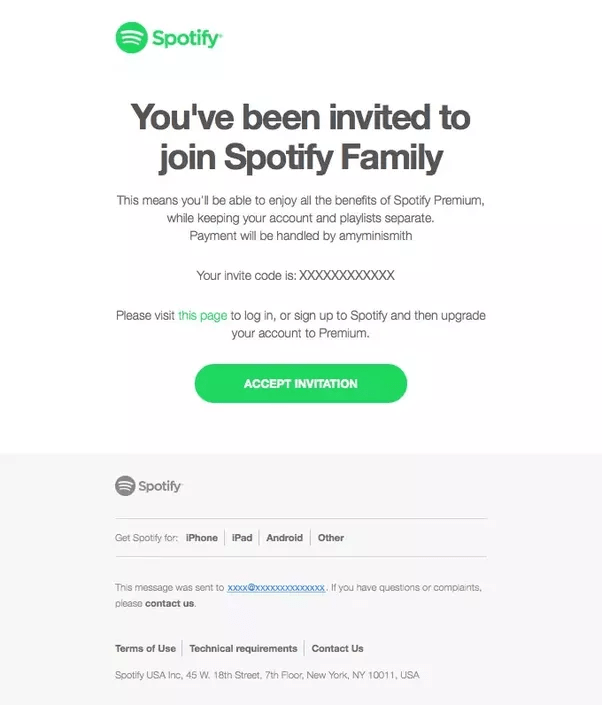The height and width of the screenshot is (705, 602).
Task: Get Spotify for iPad
Action: click(x=242, y=538)
